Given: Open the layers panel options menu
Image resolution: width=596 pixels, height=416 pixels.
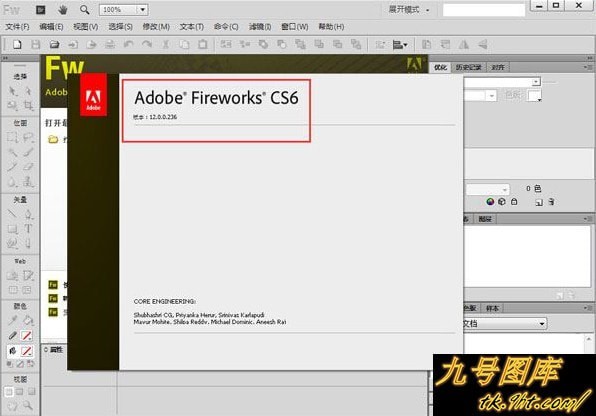Looking at the screenshot, I should [x=588, y=219].
